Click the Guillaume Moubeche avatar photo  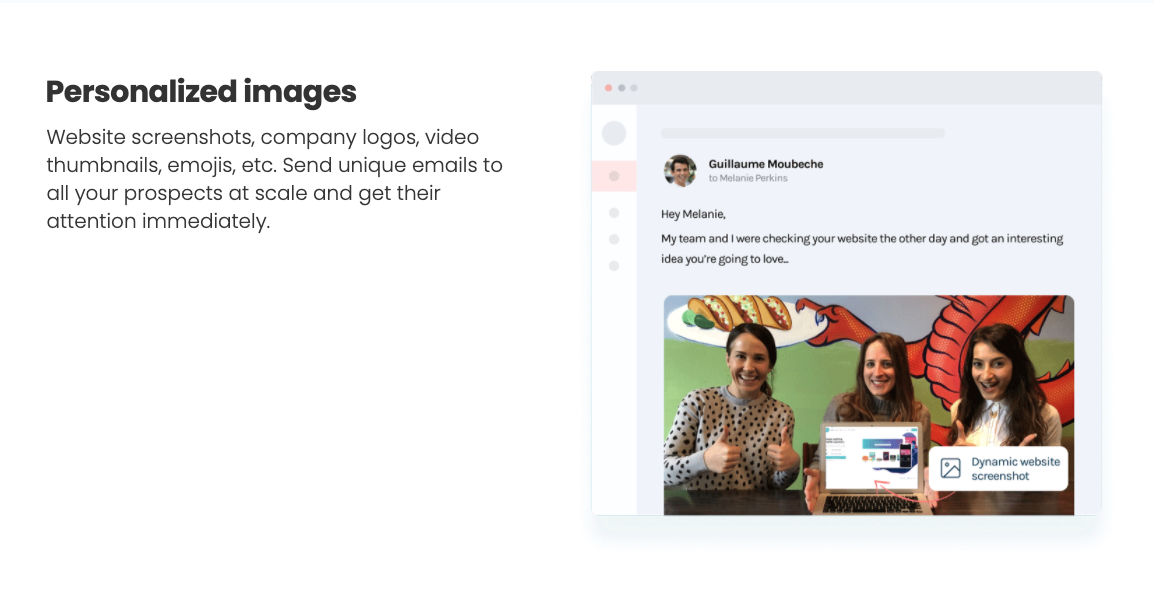(x=680, y=171)
